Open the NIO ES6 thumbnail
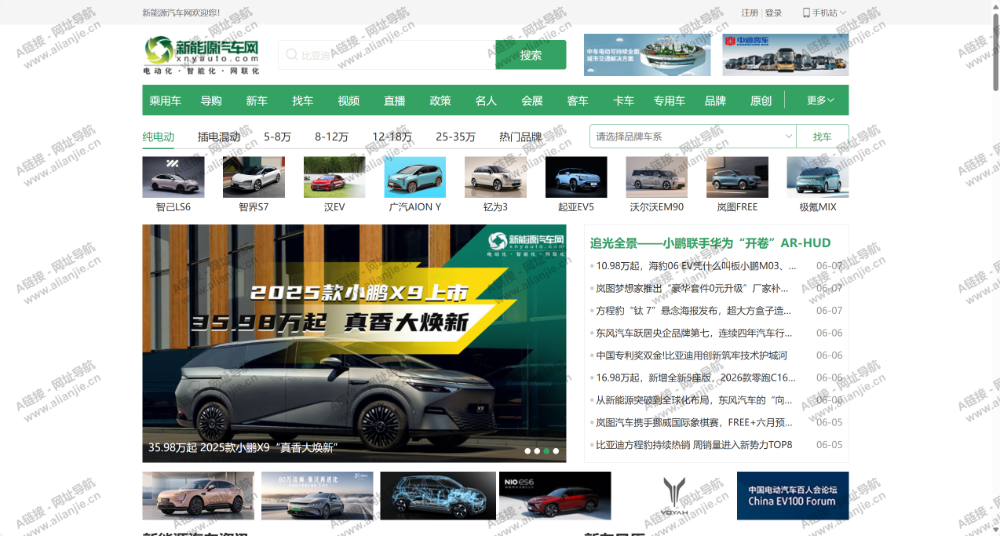Viewport: 1000px width, 536px height. [555, 496]
